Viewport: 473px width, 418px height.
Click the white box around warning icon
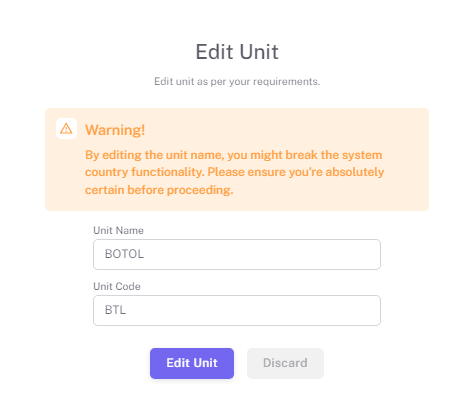pyautogui.click(x=66, y=128)
